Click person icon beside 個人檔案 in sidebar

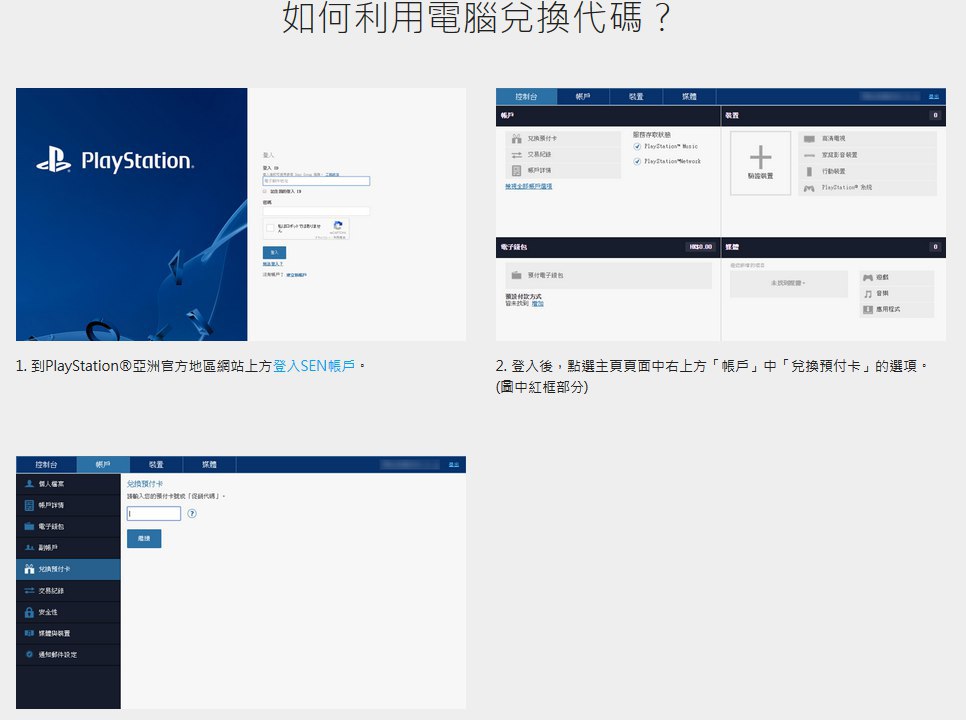click(29, 483)
